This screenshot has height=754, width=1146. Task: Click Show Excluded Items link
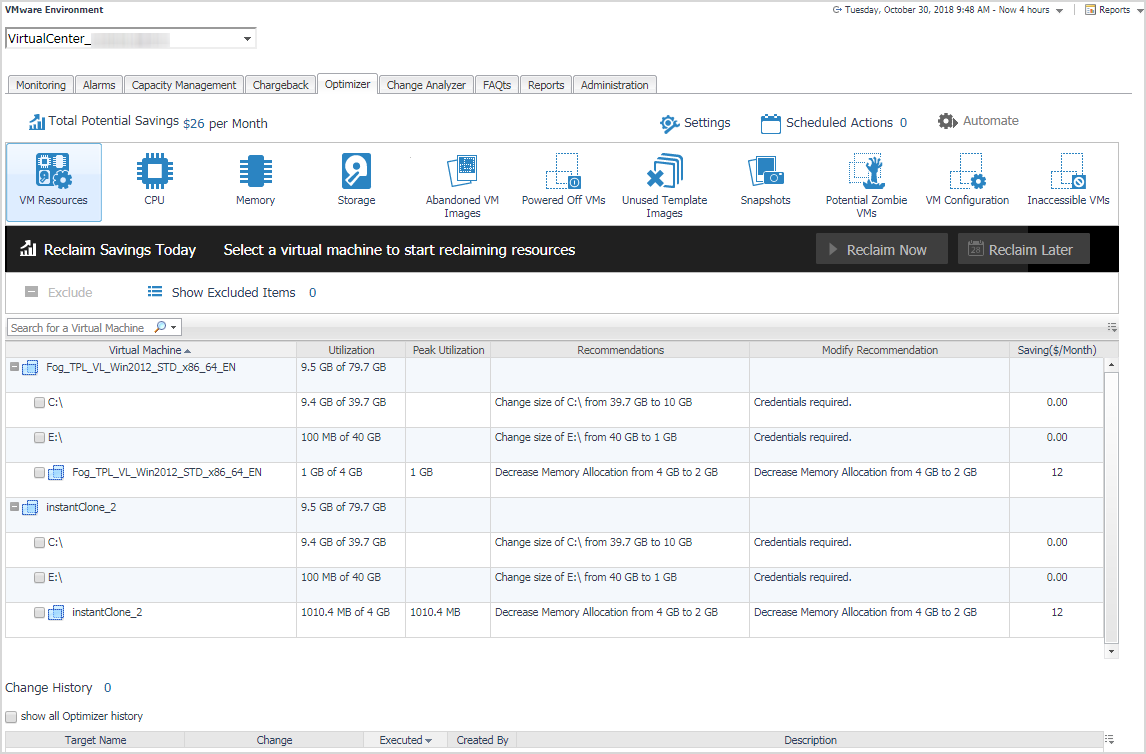pyautogui.click(x=232, y=293)
